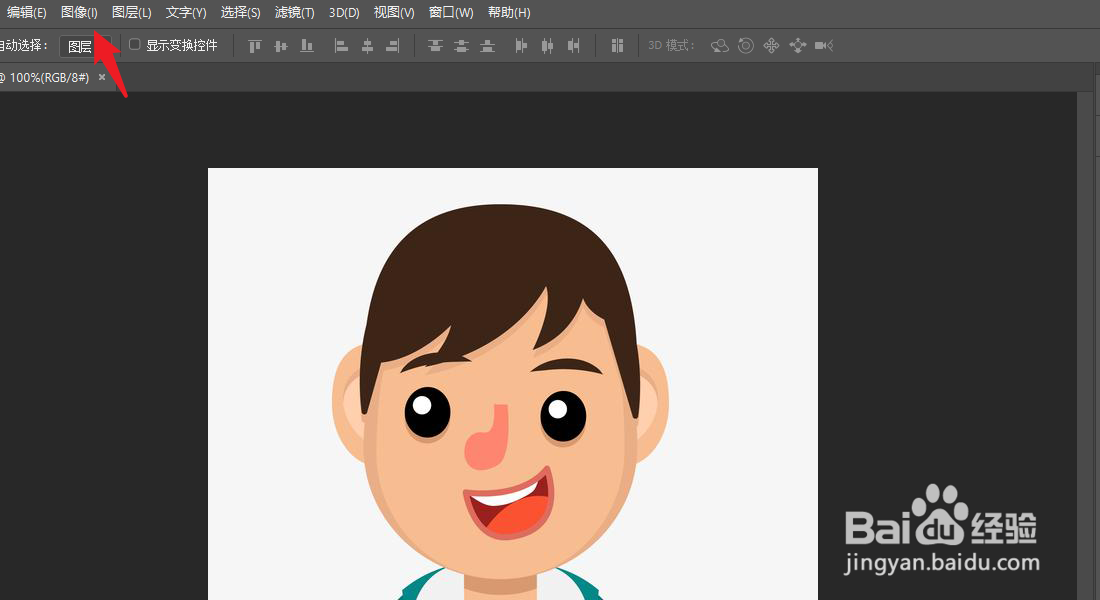Click the Distribute left edges icon
The height and width of the screenshot is (600, 1100).
521,46
